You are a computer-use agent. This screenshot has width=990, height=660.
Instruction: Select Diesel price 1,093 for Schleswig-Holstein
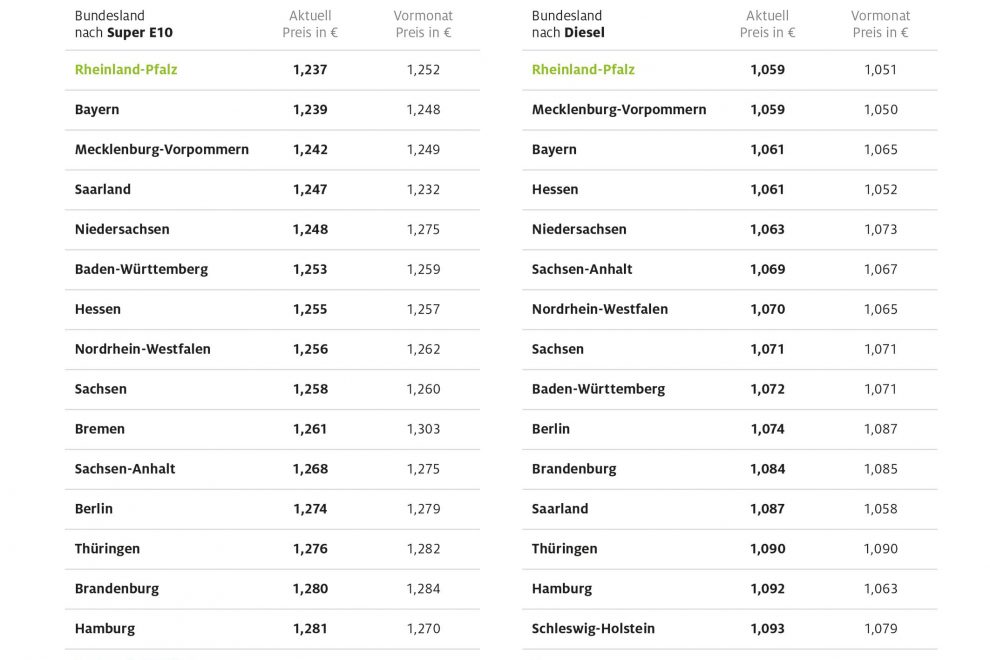coord(767,629)
